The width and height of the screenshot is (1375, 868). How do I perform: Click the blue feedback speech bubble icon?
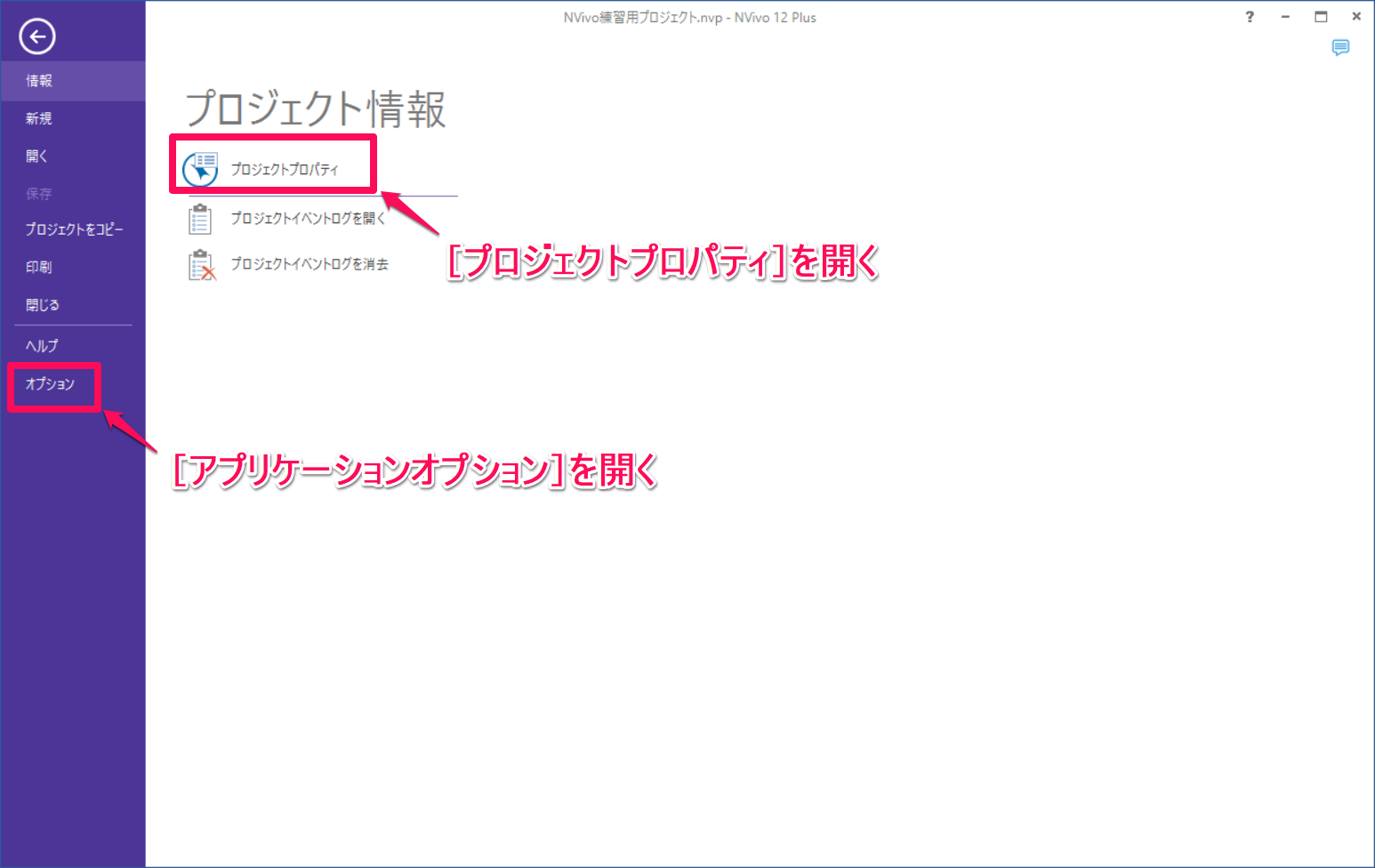pyautogui.click(x=1340, y=47)
